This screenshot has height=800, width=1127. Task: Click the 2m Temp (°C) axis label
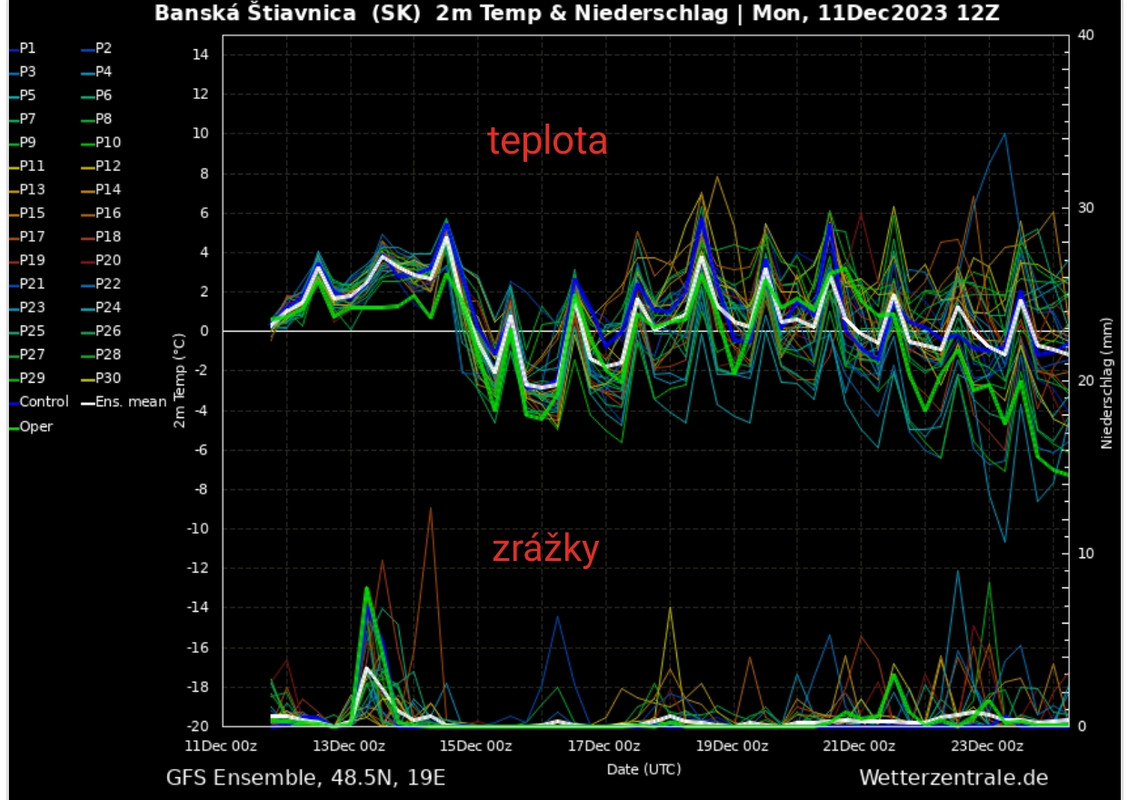click(179, 380)
